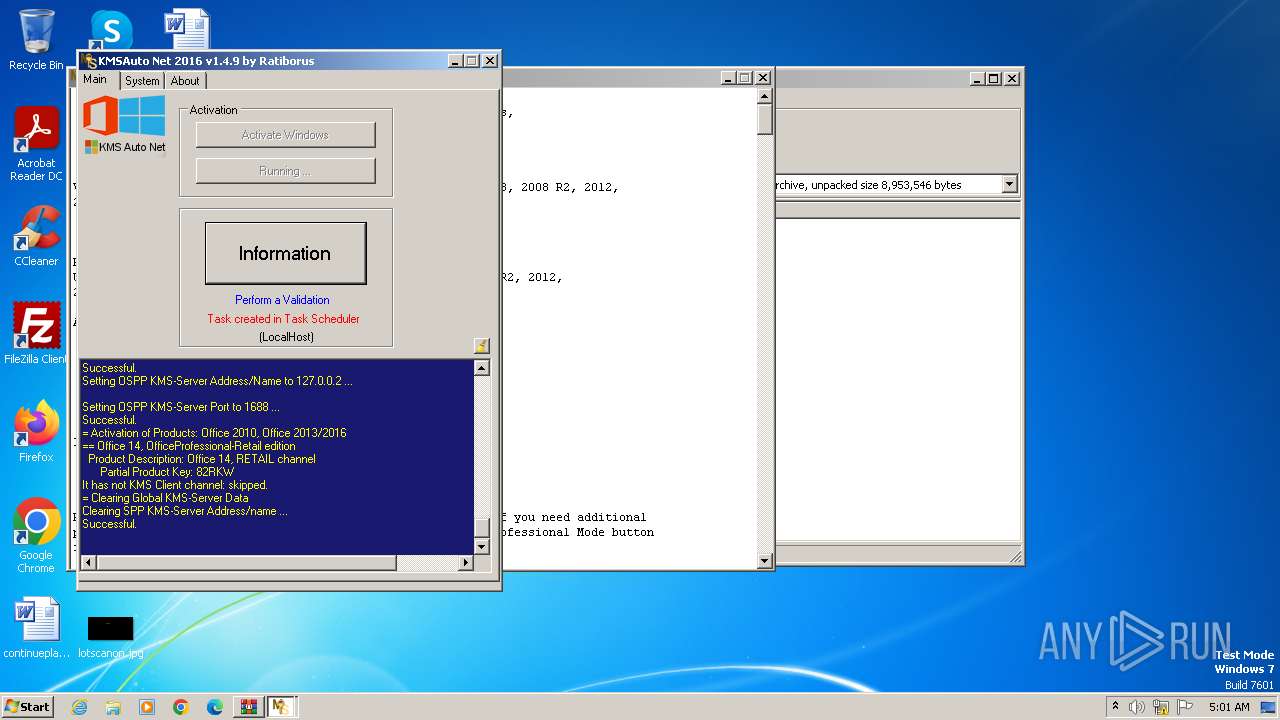
Task: Show hidden tray icons arrow
Action: coord(1115,707)
